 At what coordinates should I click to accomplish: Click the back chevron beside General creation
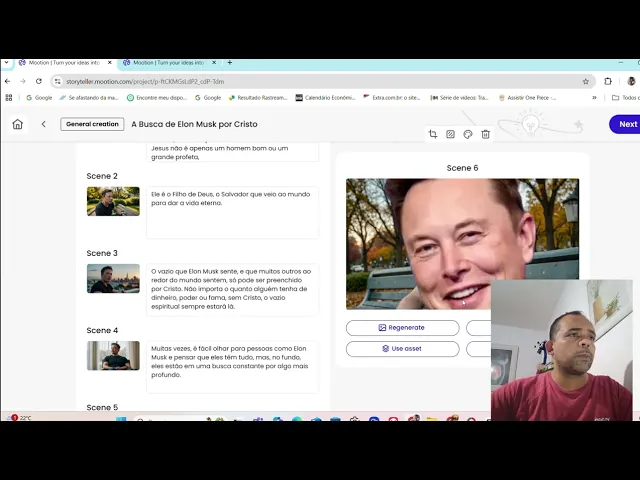(x=44, y=124)
